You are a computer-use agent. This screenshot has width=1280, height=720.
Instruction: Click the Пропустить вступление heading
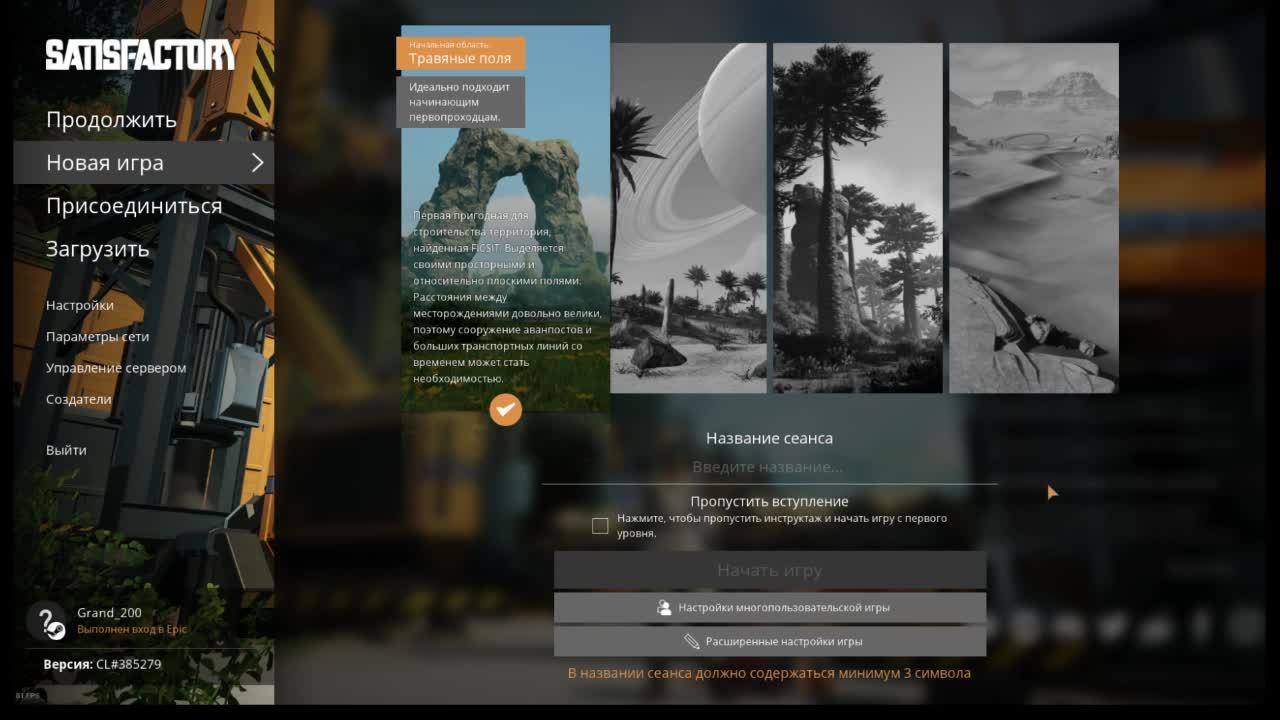(769, 501)
